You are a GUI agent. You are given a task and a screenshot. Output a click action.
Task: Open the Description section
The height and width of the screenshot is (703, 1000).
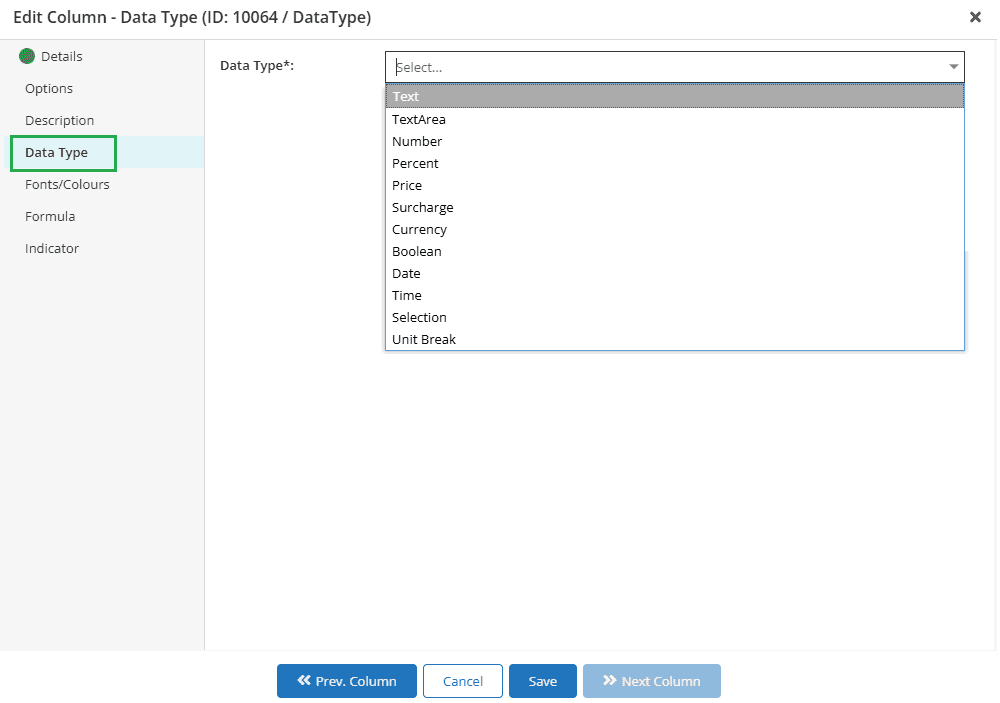click(59, 120)
